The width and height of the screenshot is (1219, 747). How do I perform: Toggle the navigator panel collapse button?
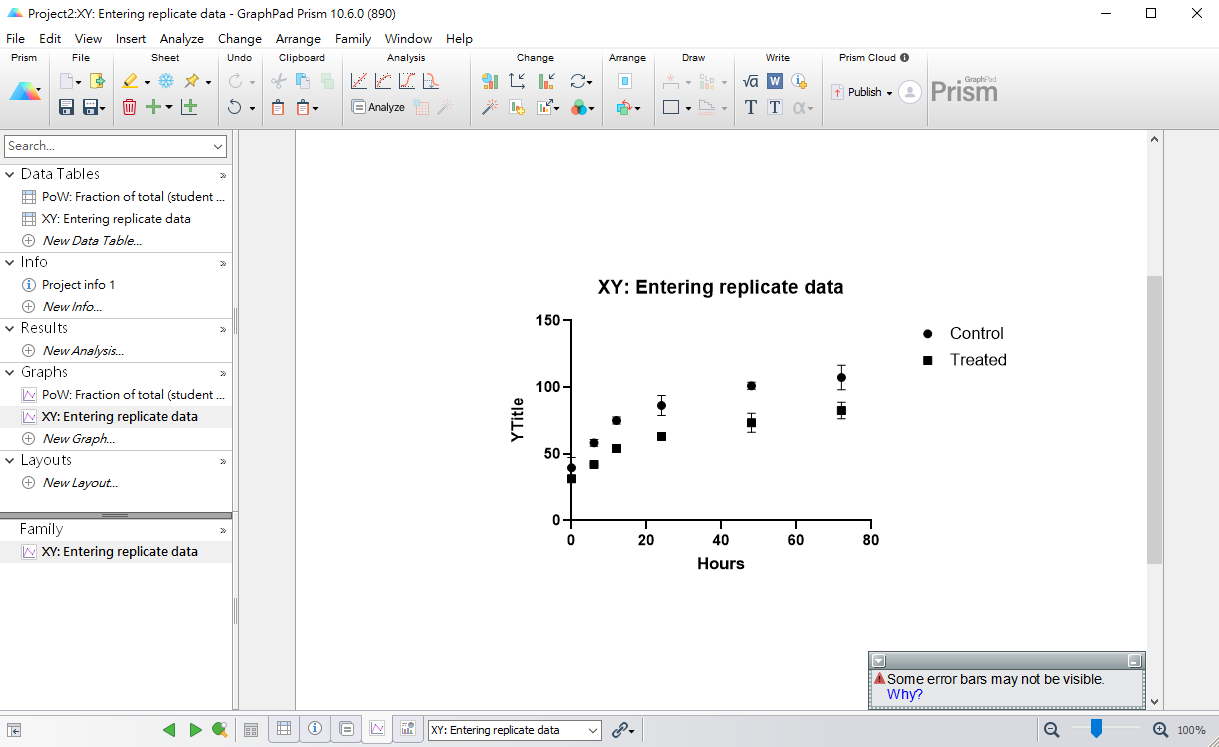point(15,730)
